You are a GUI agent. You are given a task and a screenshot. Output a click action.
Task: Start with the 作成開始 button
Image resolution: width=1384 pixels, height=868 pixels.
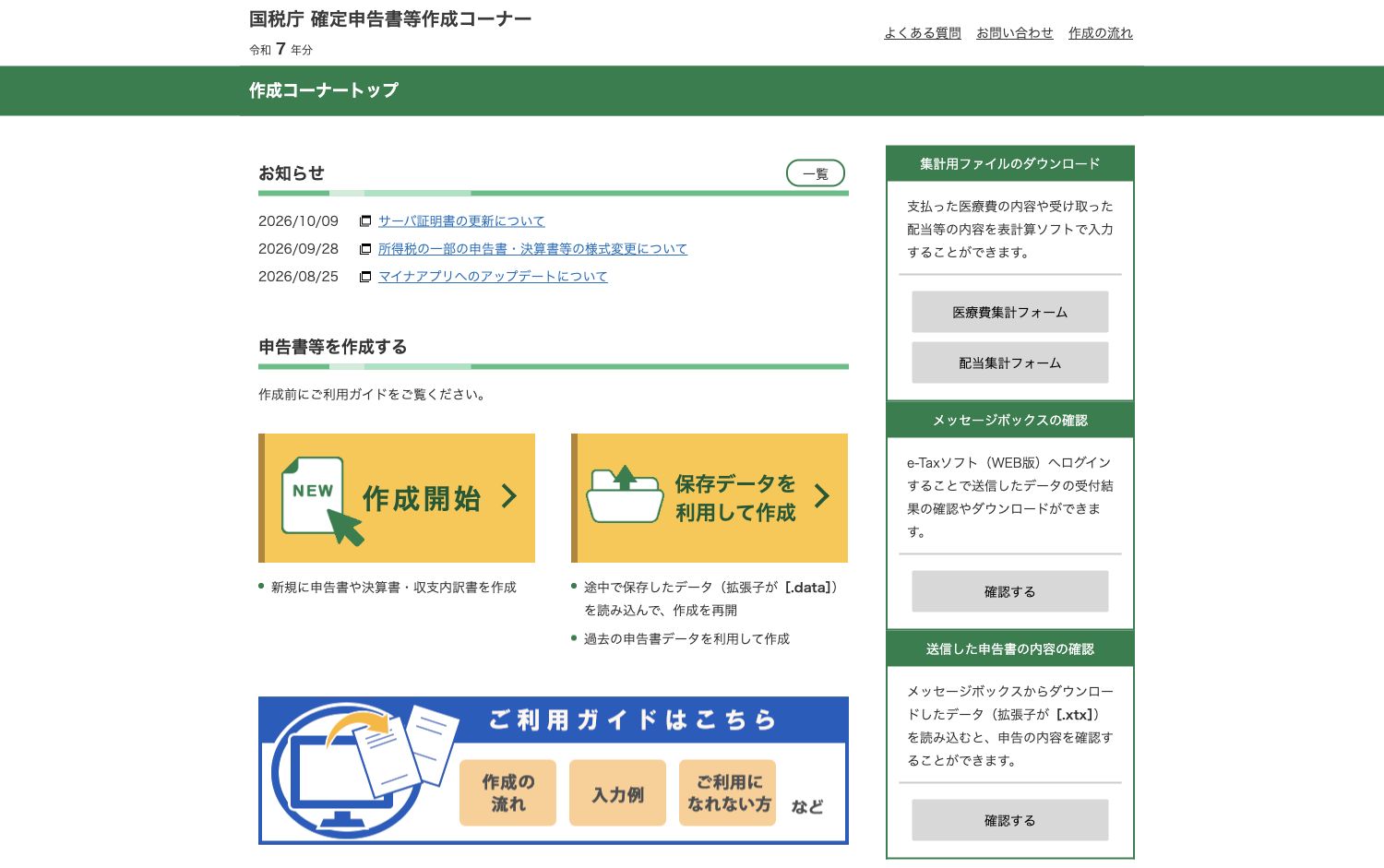397,498
